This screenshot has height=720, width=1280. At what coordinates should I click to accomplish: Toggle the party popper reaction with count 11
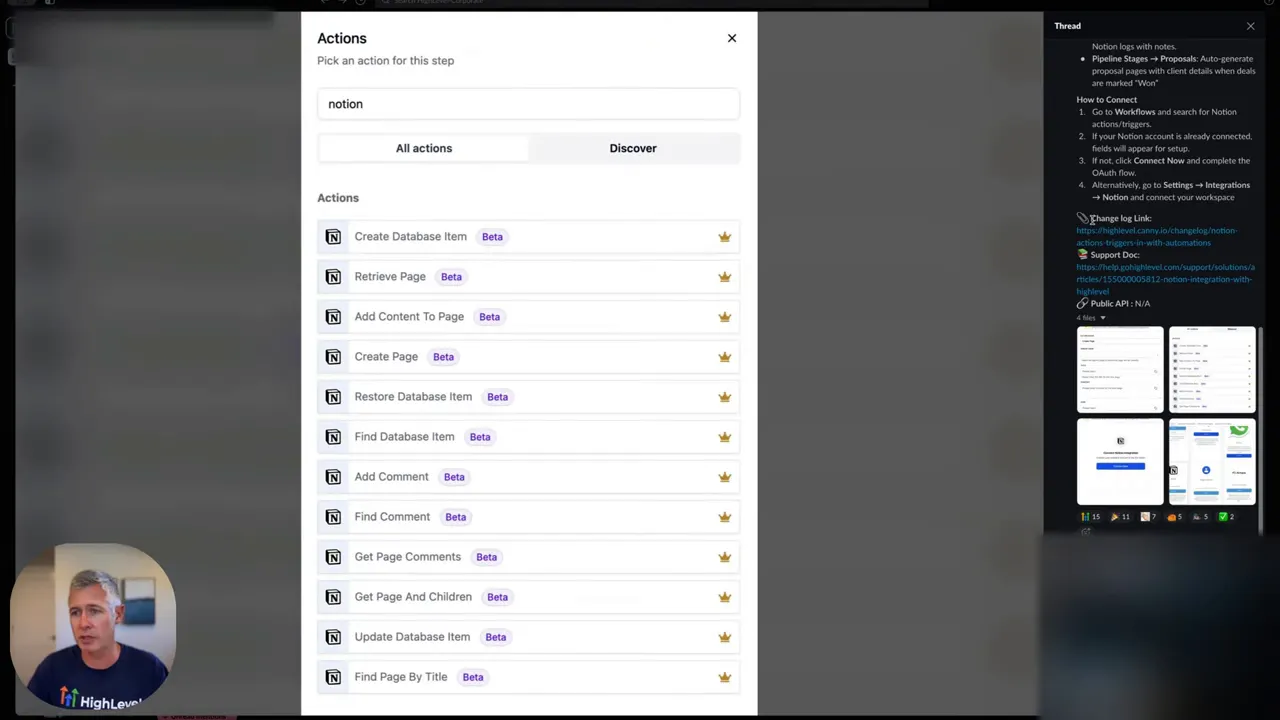pos(1118,516)
